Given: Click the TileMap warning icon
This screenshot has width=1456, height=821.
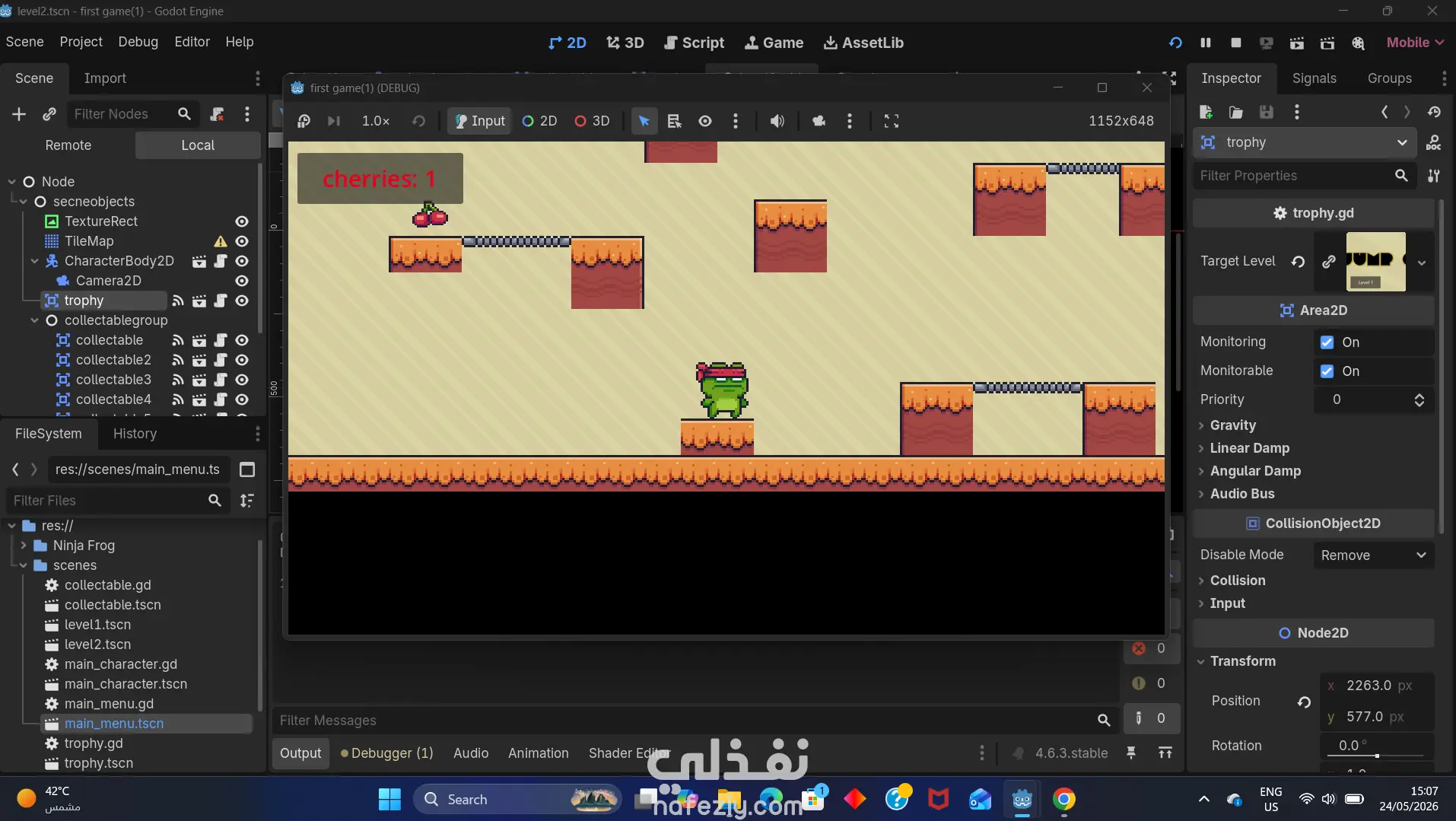Looking at the screenshot, I should 221,241.
